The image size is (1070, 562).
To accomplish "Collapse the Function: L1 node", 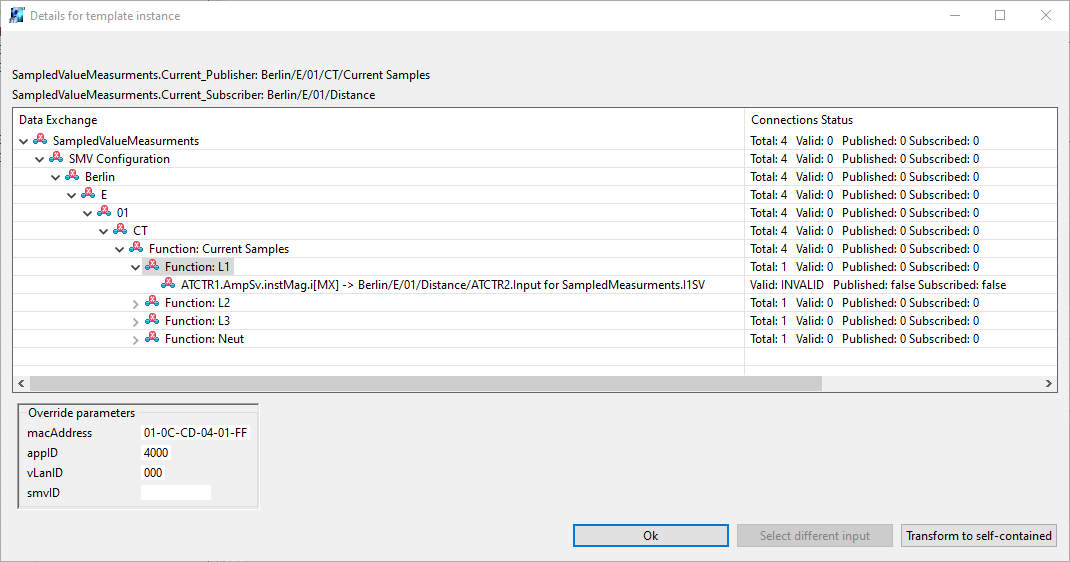I will click(136, 267).
